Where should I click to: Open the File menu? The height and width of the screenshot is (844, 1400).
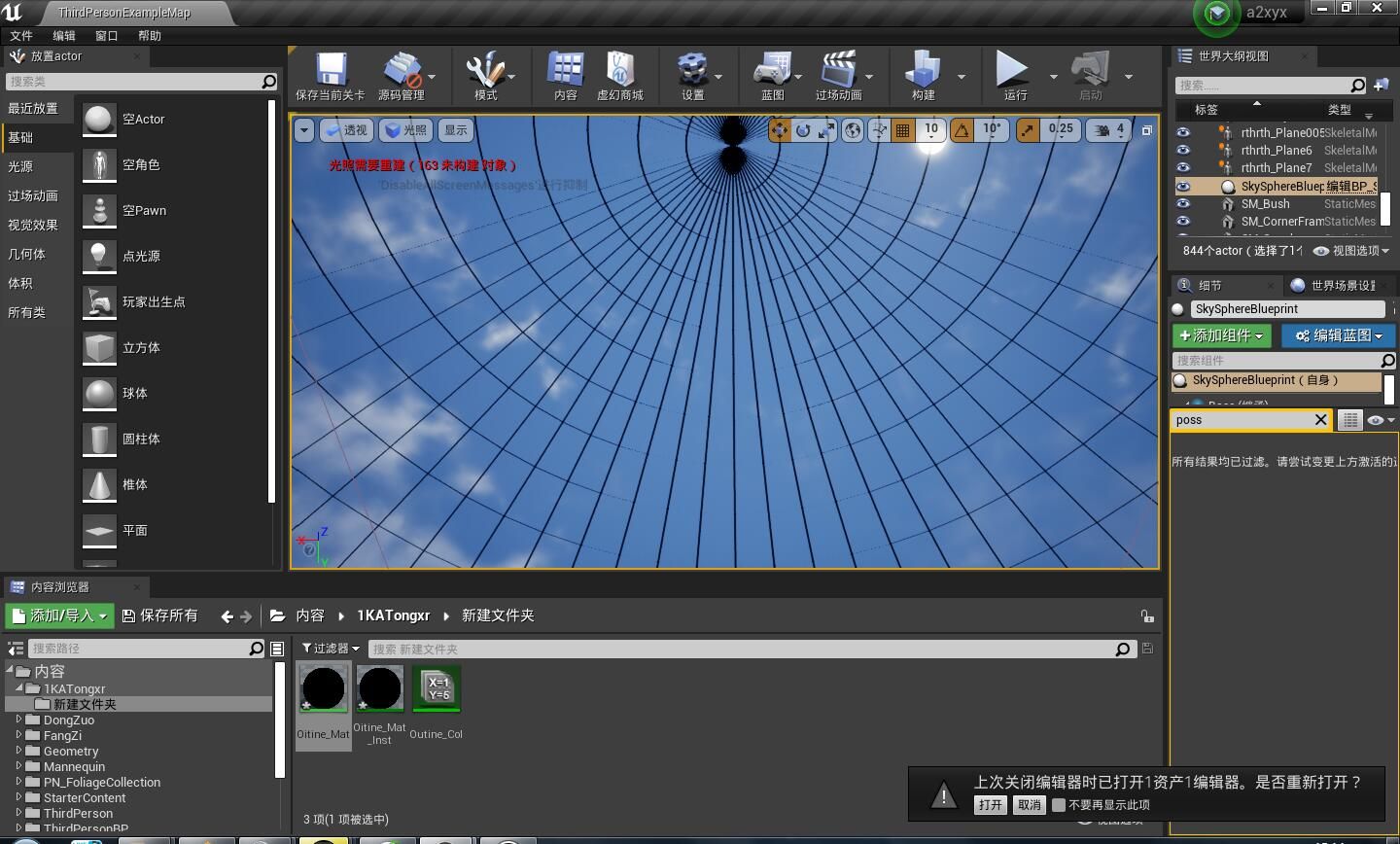[21, 35]
